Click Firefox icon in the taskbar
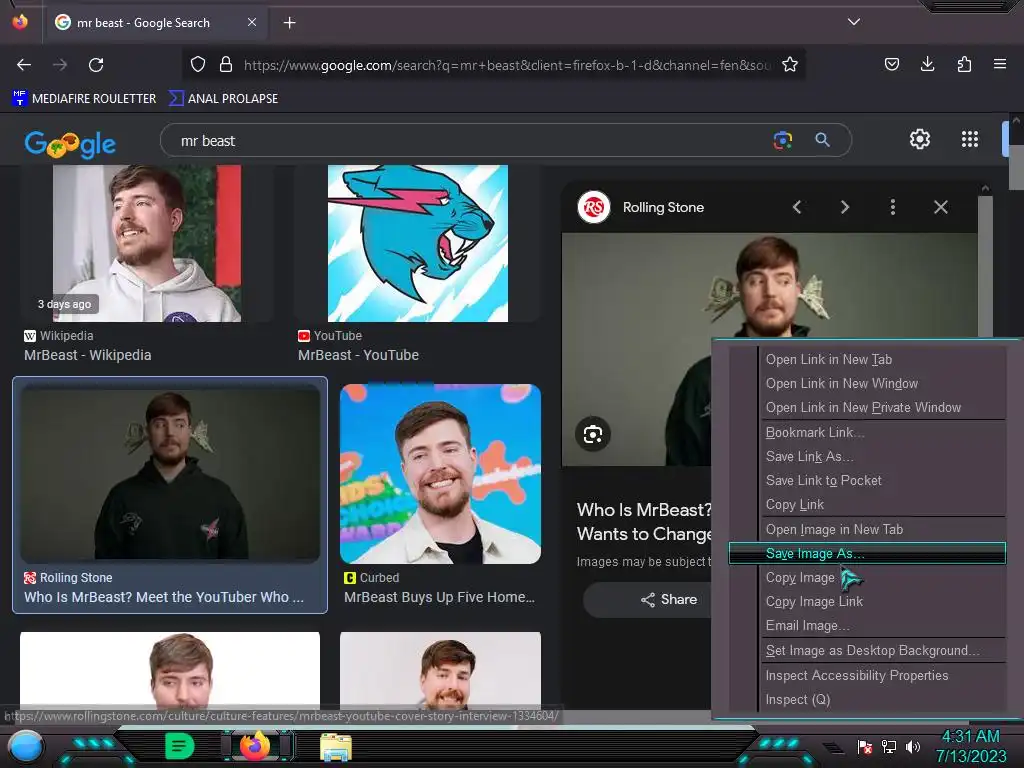This screenshot has width=1024, height=768. [x=255, y=746]
